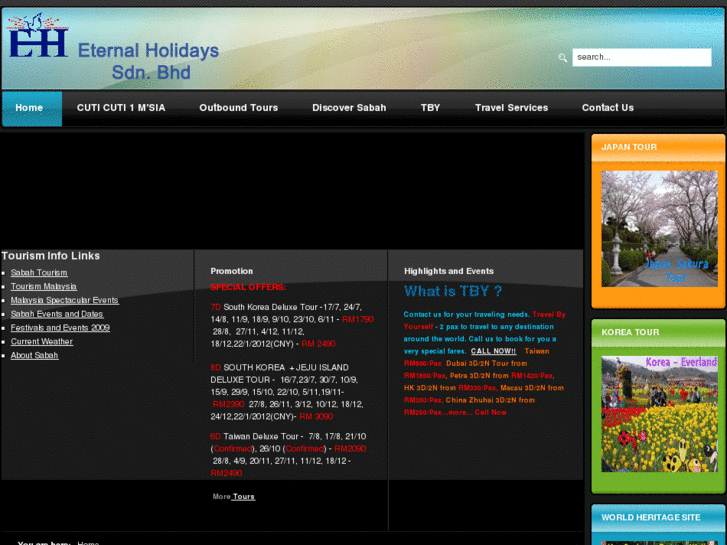
Task: Click the Eternal Holidays Sdn. Bhd title
Action: coord(148,61)
